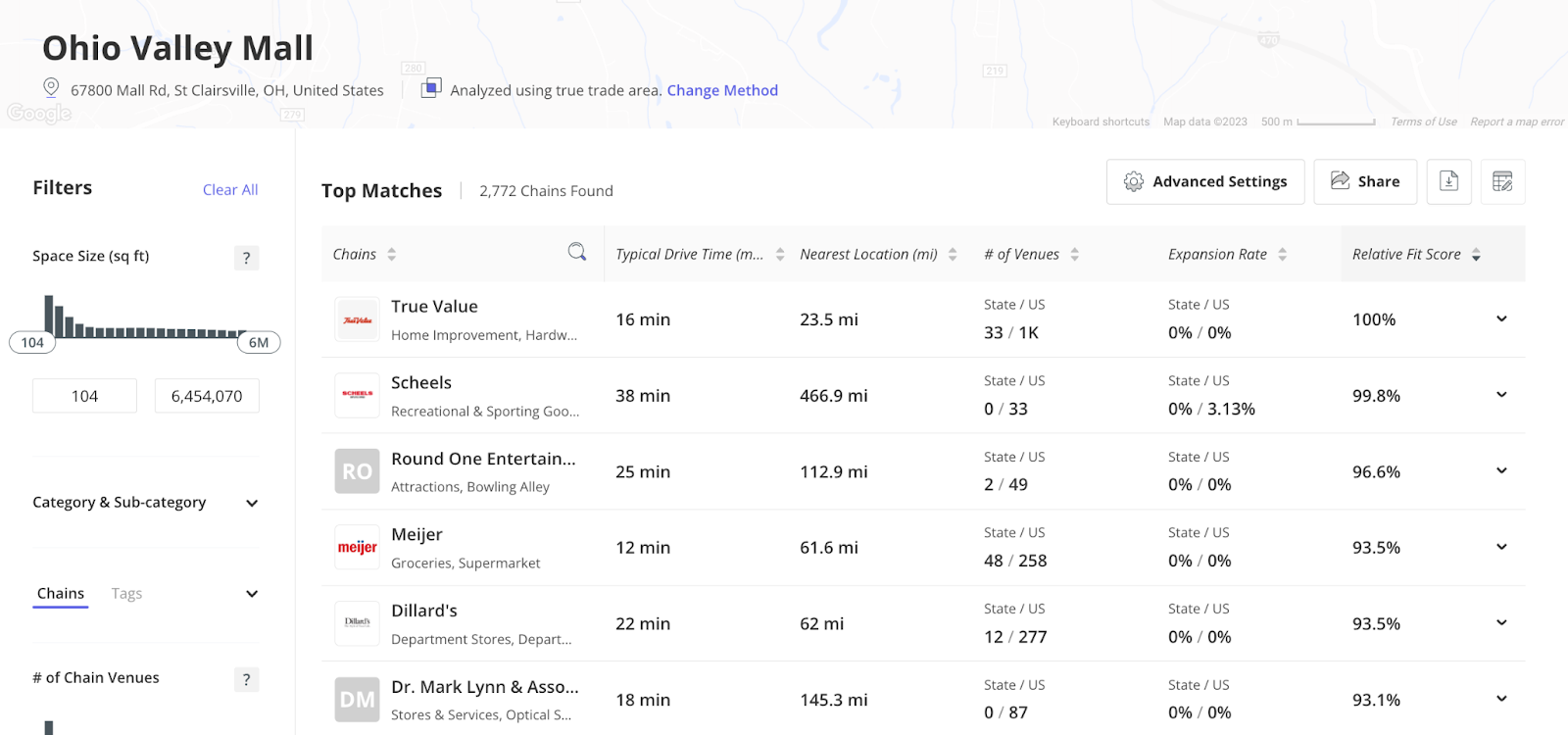Expand the Chains/Tags filter chevron

(x=252, y=594)
